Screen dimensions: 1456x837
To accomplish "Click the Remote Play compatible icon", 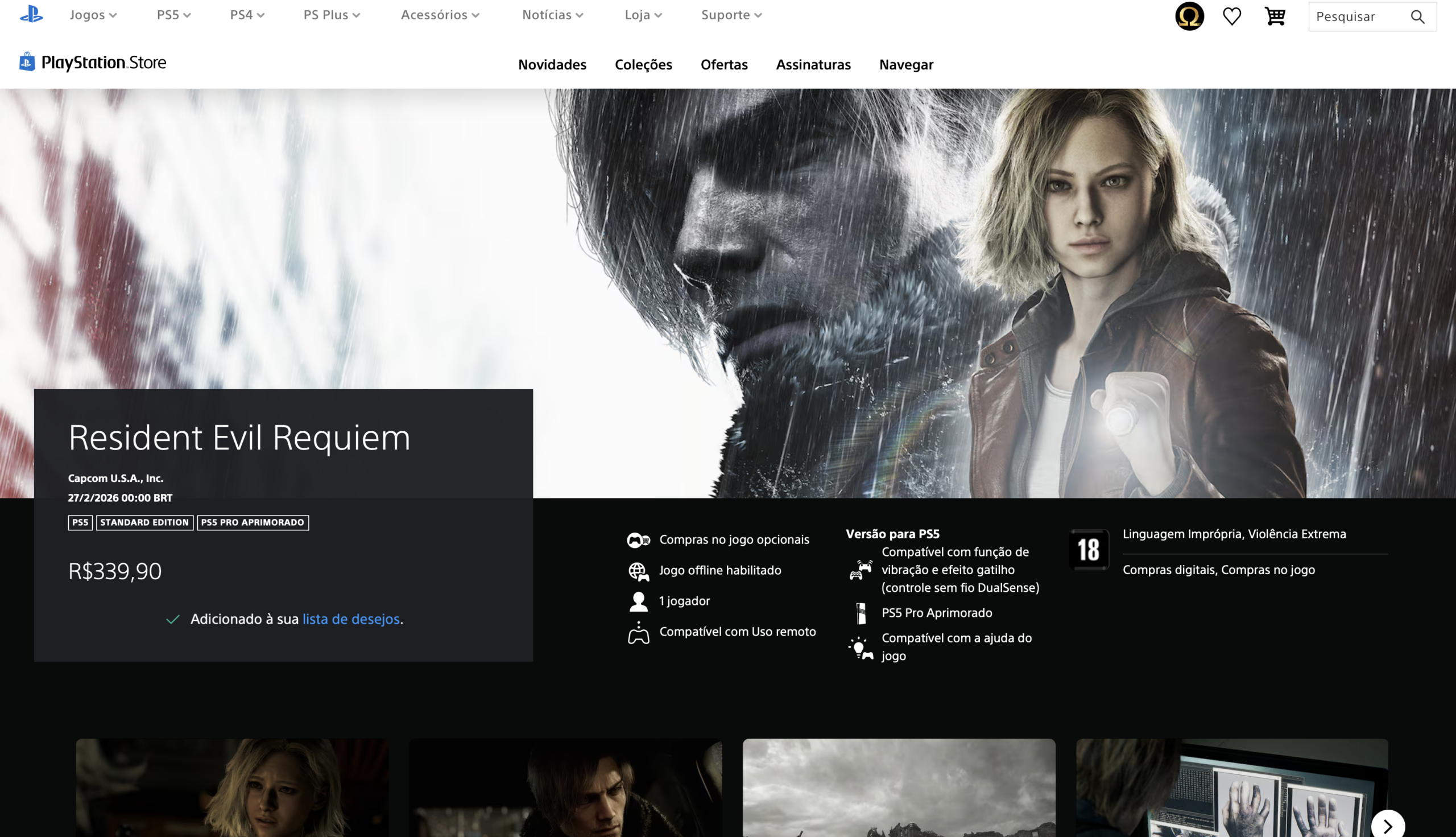I will click(x=638, y=632).
